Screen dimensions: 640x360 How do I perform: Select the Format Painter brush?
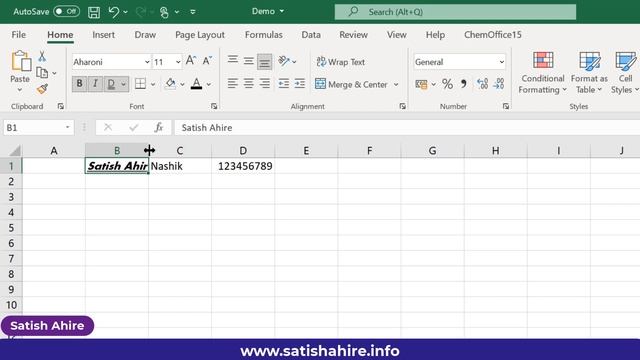(x=42, y=89)
